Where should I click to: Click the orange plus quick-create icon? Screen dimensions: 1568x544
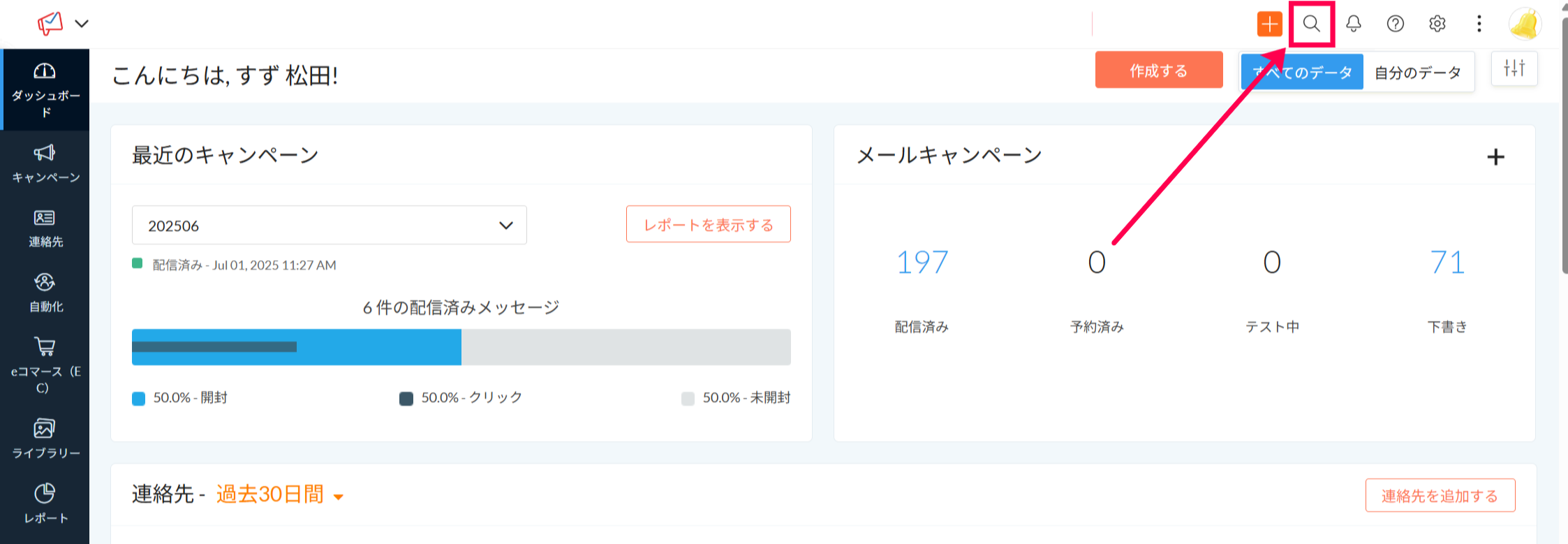[x=1269, y=24]
